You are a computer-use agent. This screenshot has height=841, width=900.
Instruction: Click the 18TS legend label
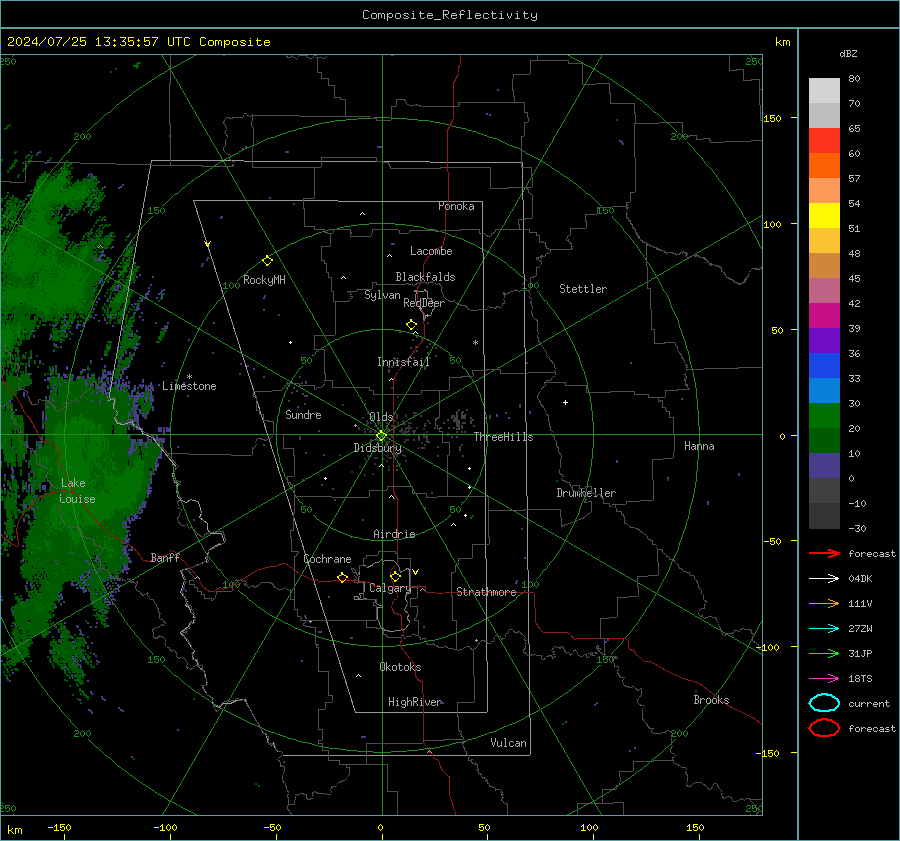[860, 679]
